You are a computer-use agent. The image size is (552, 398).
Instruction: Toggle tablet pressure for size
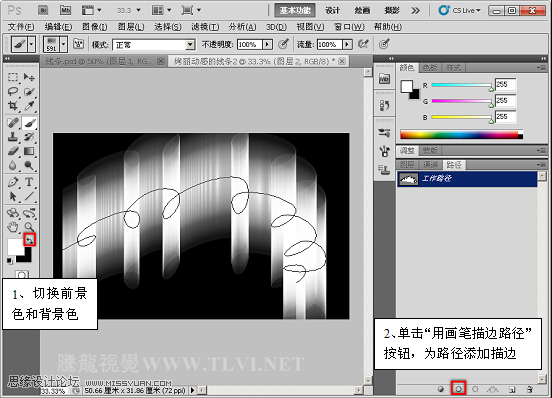point(384,44)
